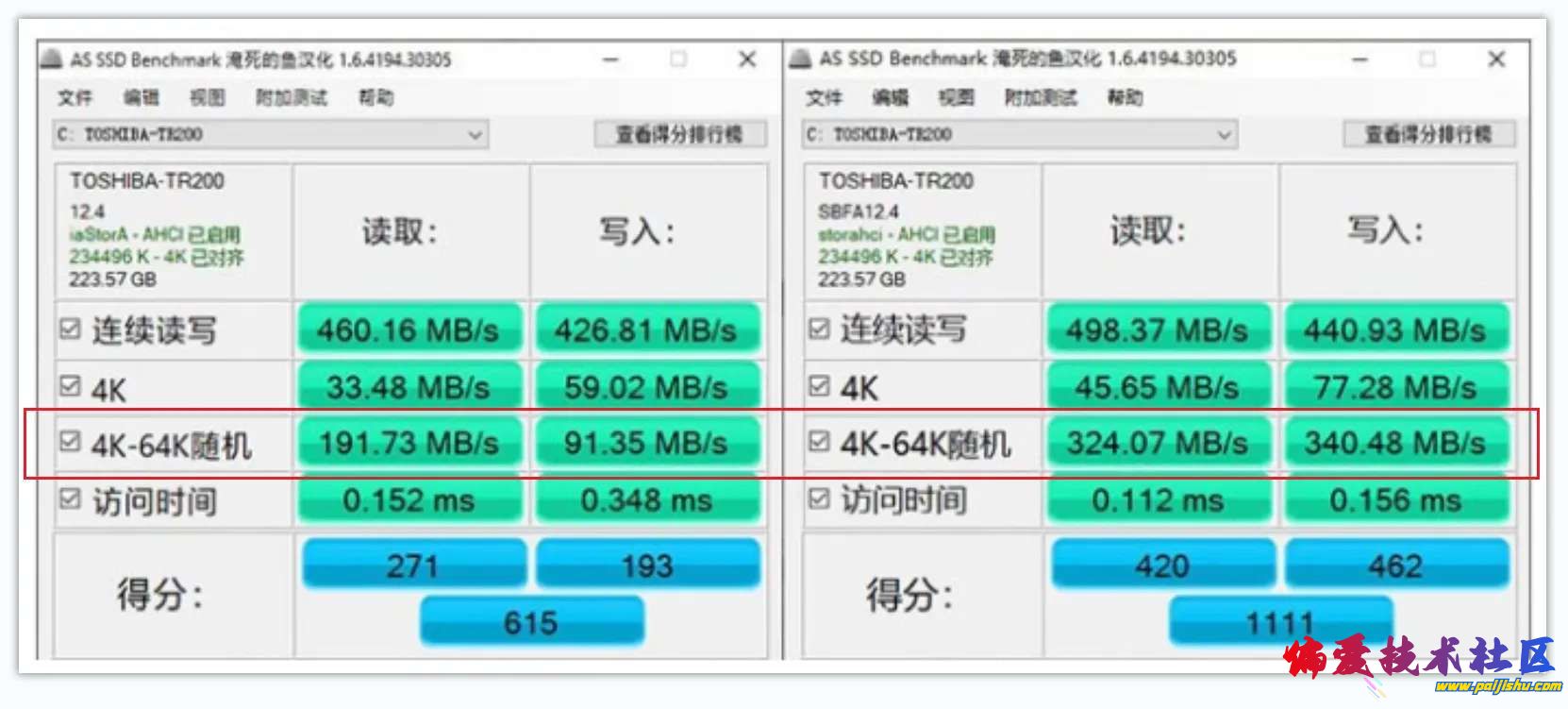1568x709 pixels.
Task: Open the 帮助 menu in the left window
Action: point(375,97)
